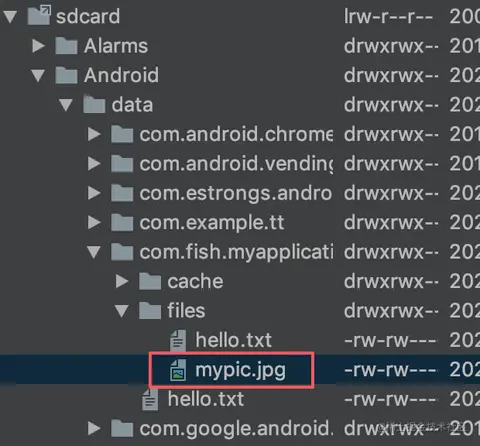Select com.android.vending package name
This screenshot has height=446, width=480.
(236, 164)
